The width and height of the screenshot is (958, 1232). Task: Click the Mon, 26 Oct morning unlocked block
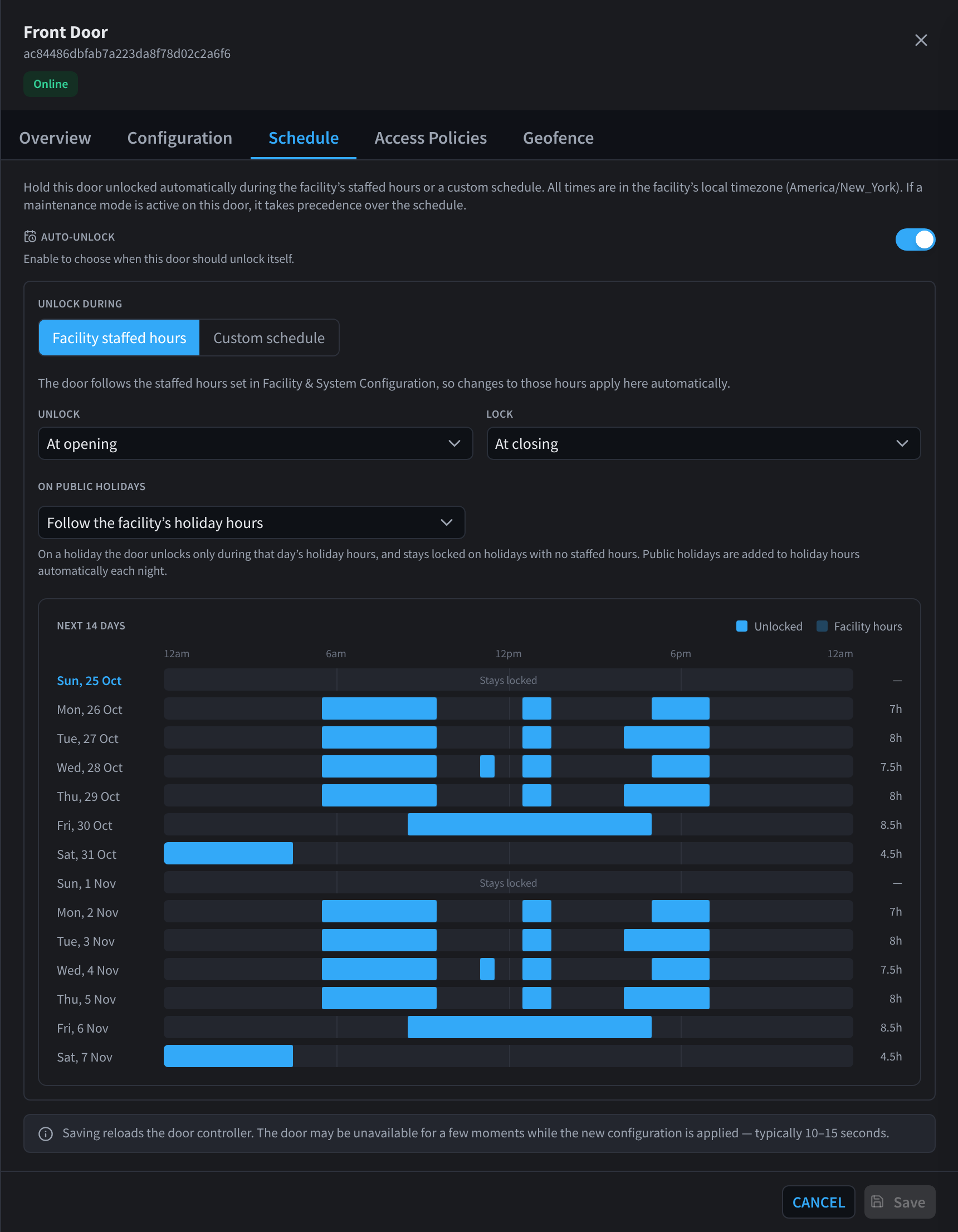tap(379, 708)
